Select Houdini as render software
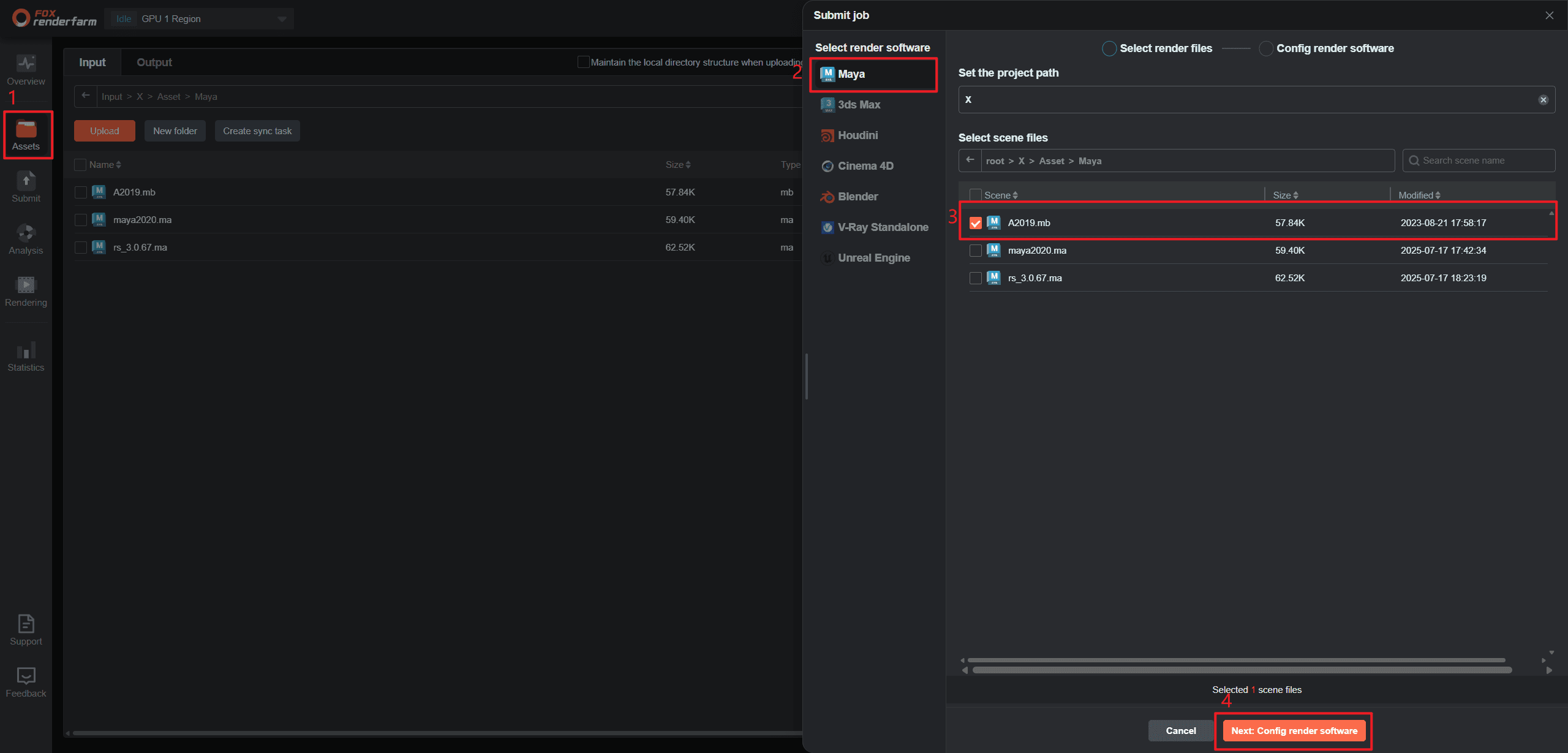Screen dimensions: 1568x753 pos(873,135)
